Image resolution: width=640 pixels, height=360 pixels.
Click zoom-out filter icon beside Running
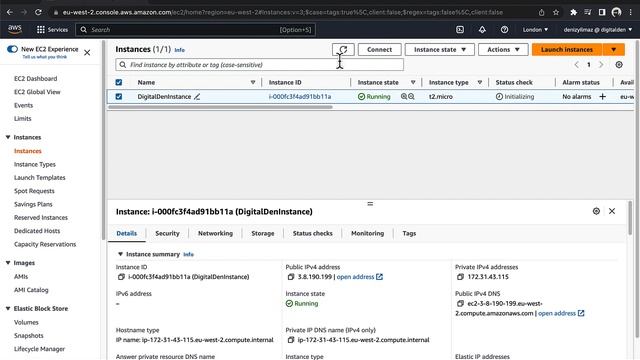[x=411, y=97]
